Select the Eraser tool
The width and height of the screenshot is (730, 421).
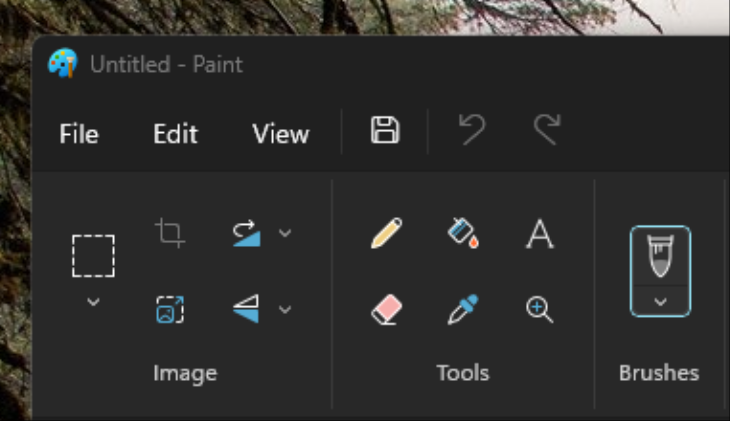pyautogui.click(x=386, y=309)
